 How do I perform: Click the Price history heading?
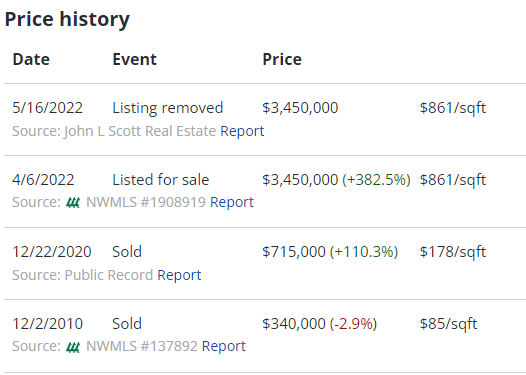pyautogui.click(x=67, y=19)
